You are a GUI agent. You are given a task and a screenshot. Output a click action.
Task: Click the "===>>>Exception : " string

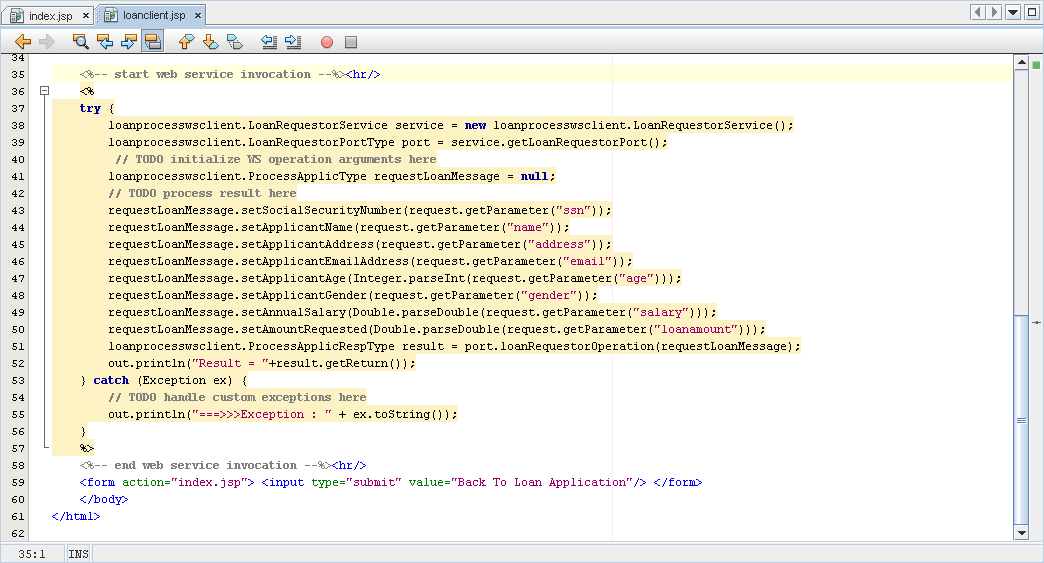pyautogui.click(x=262, y=414)
